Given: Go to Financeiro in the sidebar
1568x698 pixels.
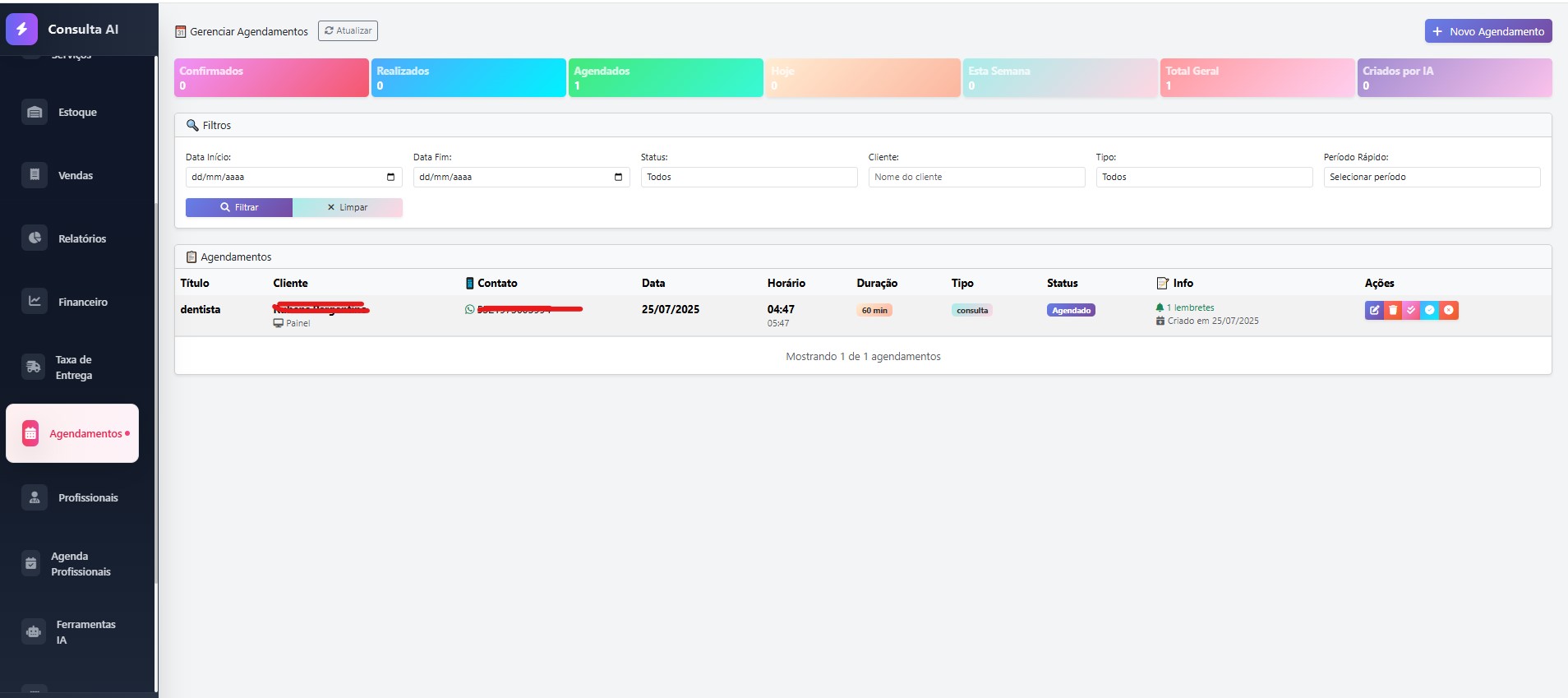Looking at the screenshot, I should (x=82, y=303).
